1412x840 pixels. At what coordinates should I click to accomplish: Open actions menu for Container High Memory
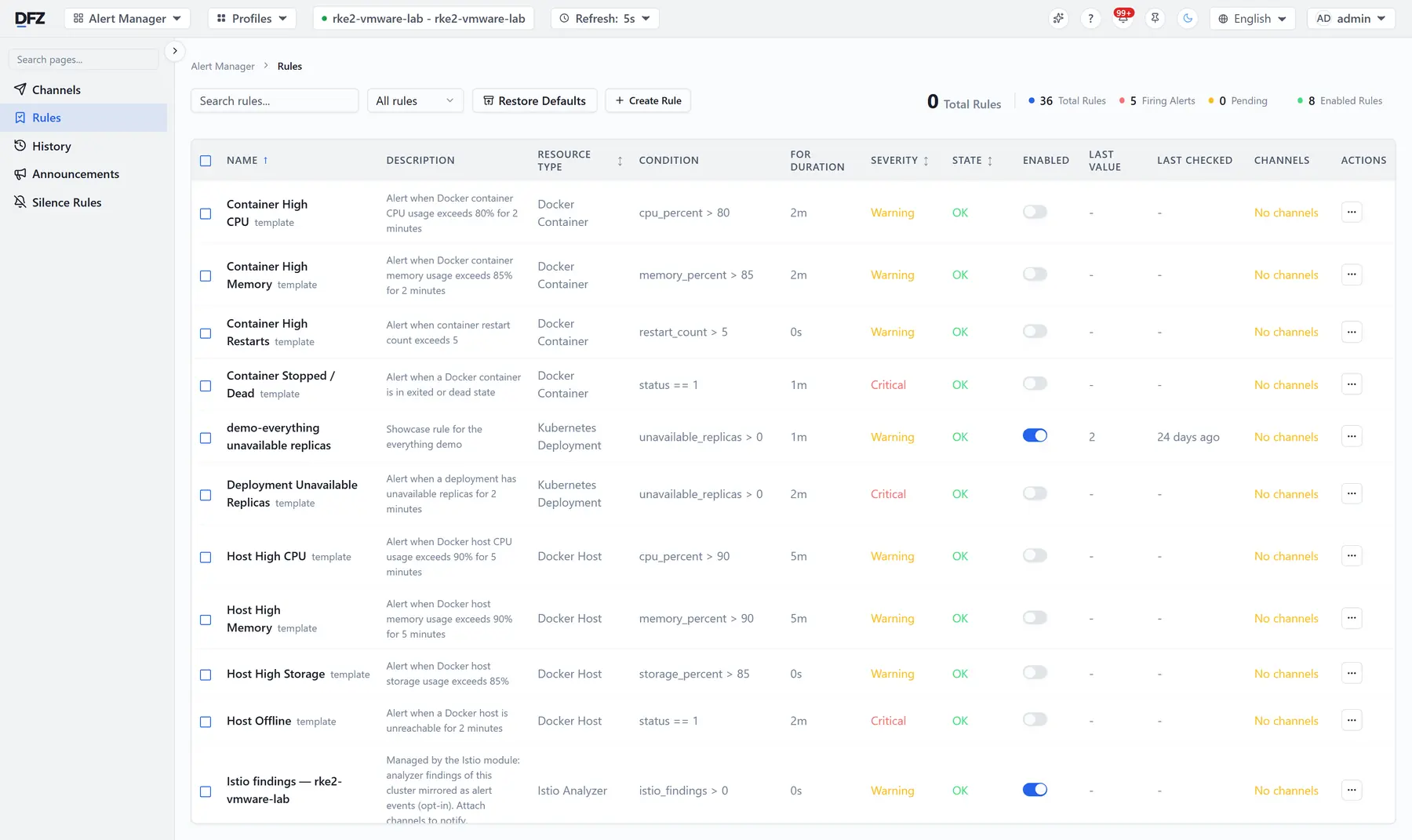[x=1351, y=275]
